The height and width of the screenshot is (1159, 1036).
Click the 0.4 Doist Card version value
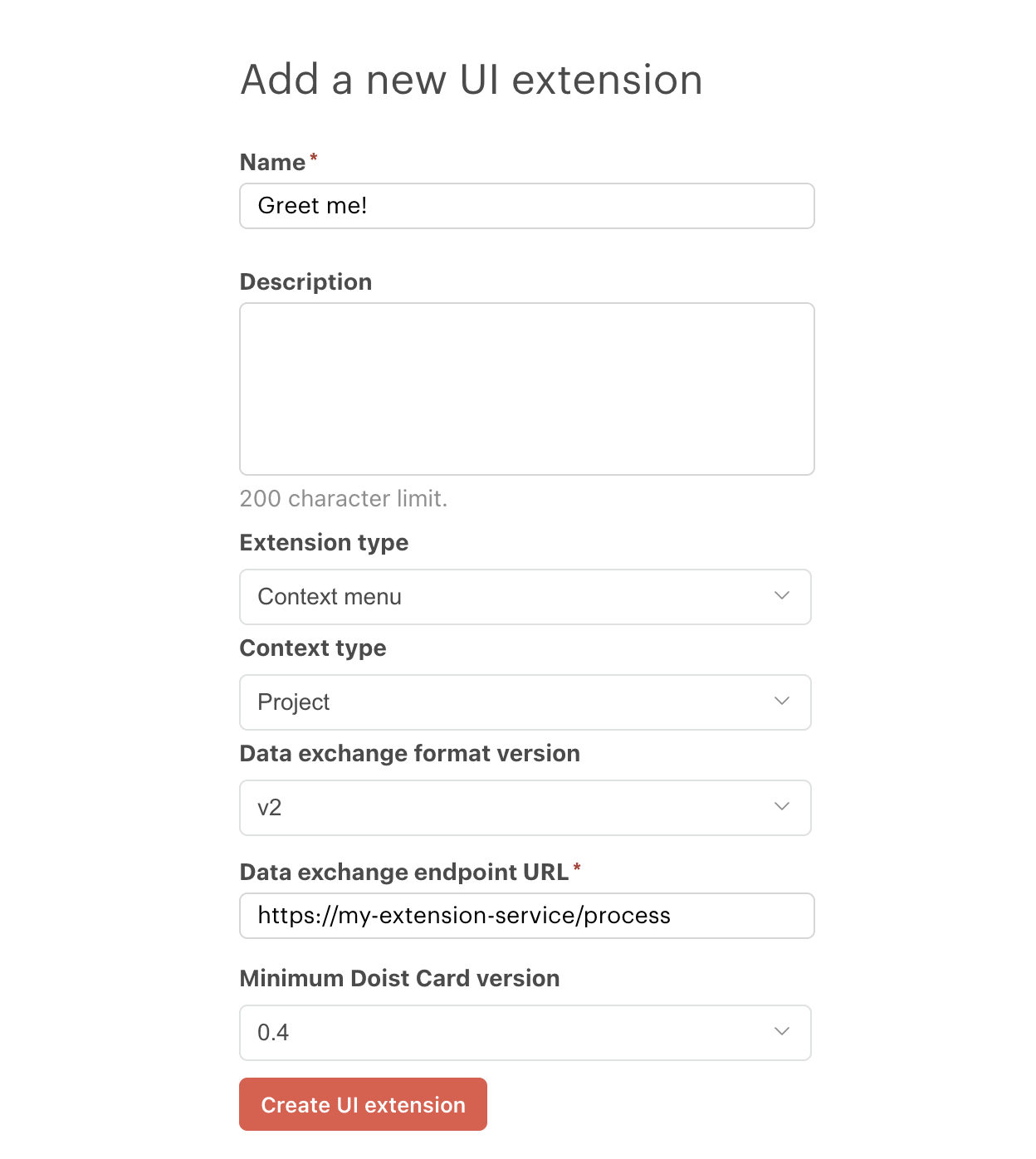coord(271,1033)
